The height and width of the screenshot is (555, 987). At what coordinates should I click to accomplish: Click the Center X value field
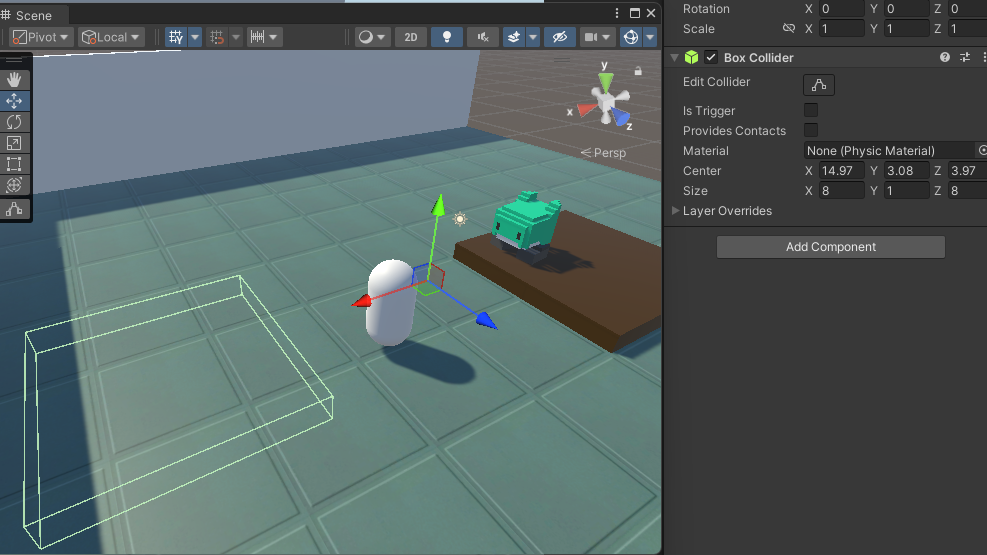click(x=842, y=171)
